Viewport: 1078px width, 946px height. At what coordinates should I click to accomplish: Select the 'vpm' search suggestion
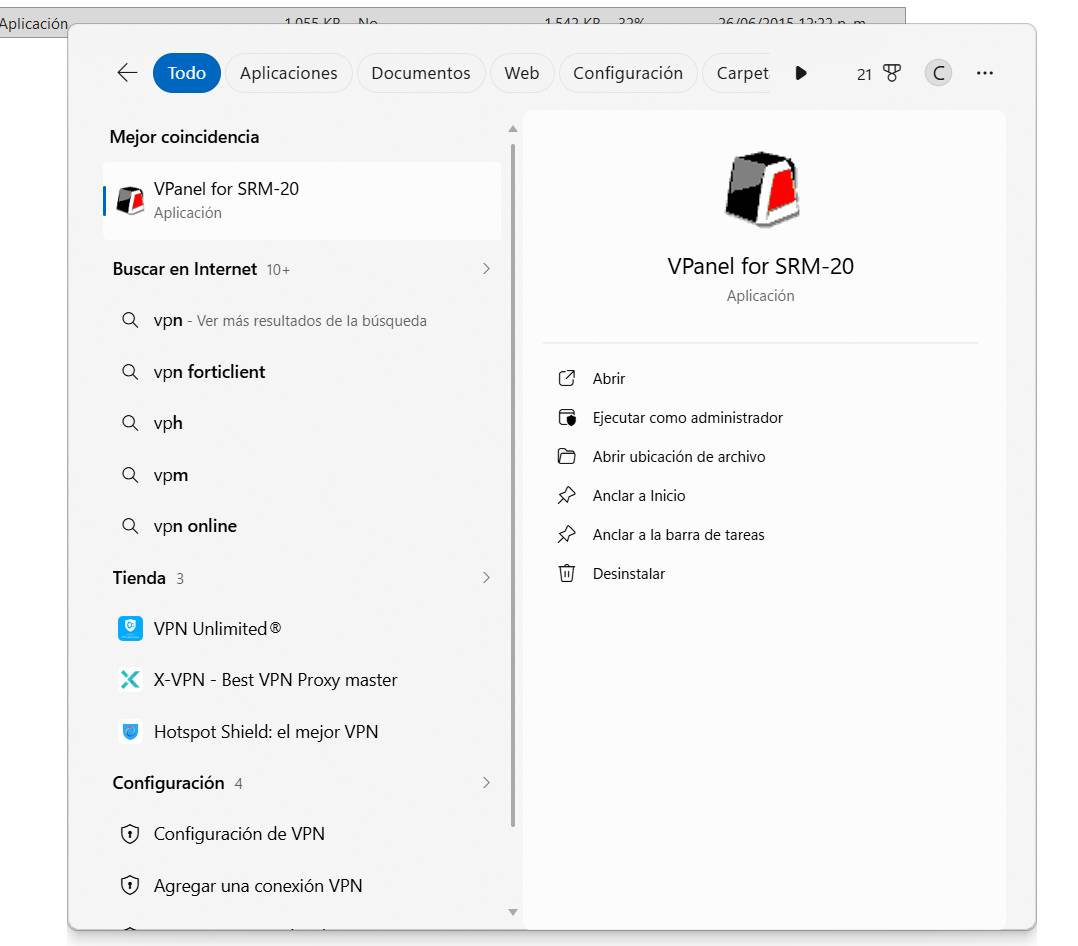302,474
